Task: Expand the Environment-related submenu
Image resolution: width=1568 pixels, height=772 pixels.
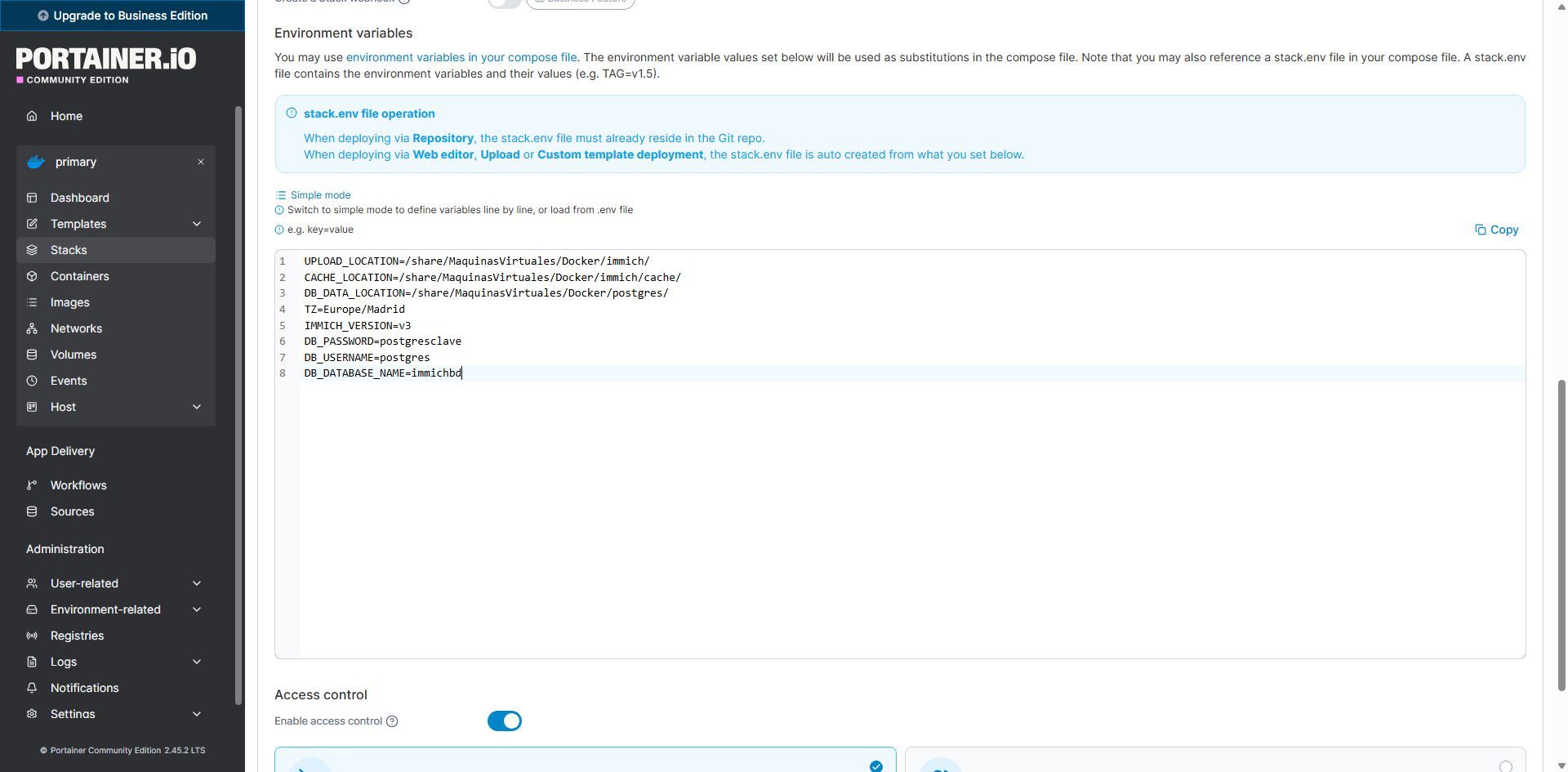Action: coord(197,609)
